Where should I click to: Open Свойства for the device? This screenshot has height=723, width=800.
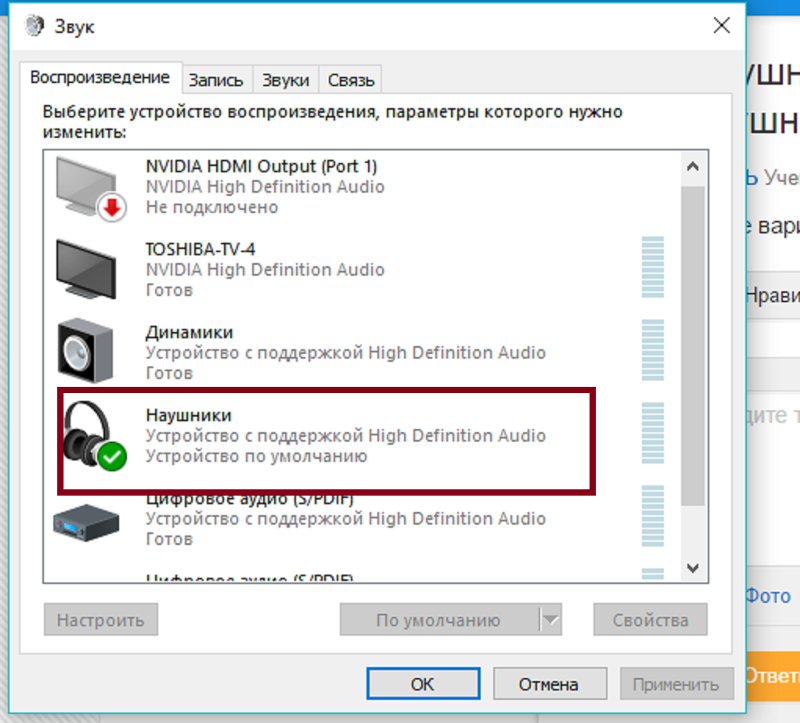coord(651,620)
